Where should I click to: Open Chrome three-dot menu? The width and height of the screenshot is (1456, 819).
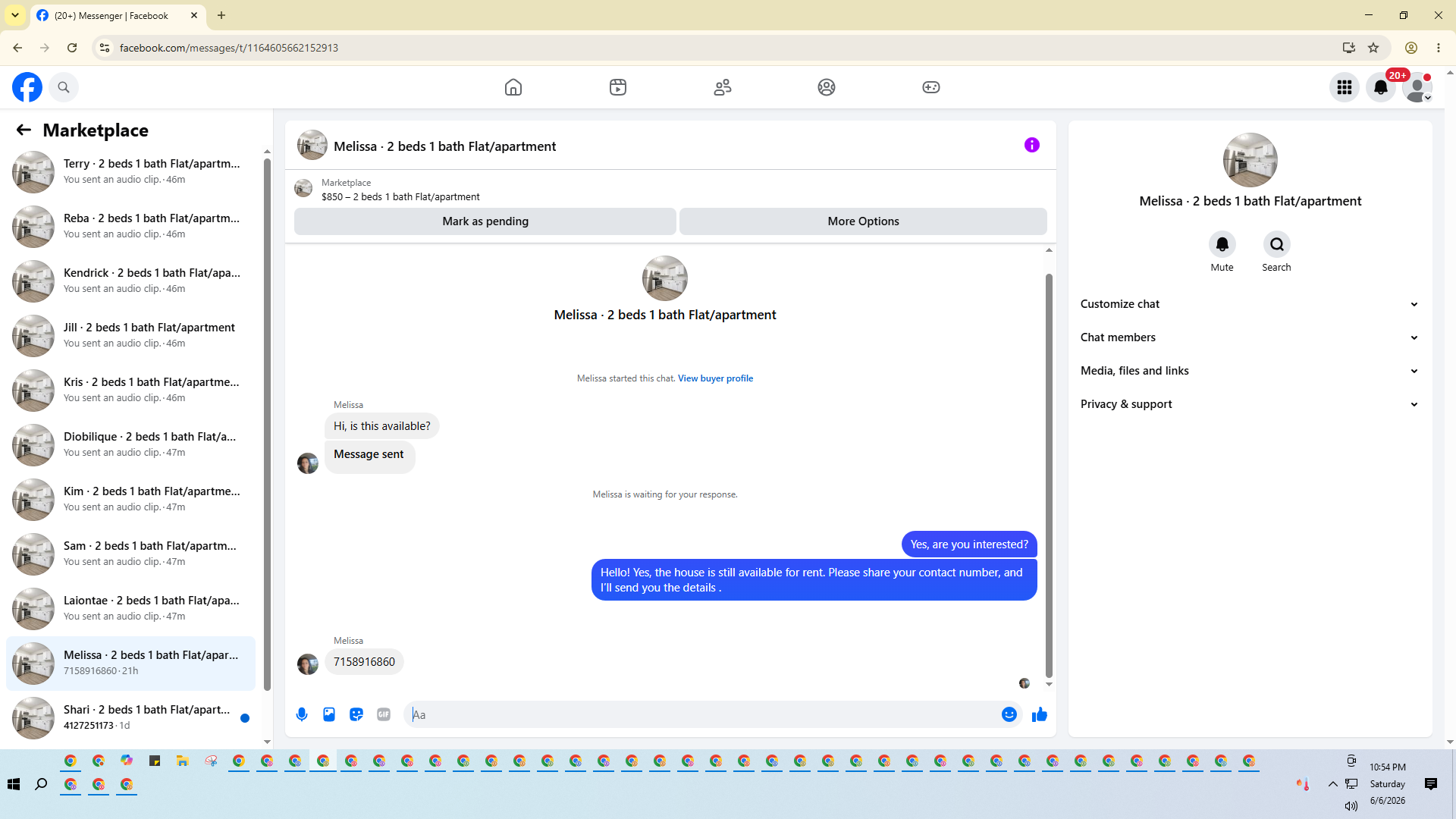[1439, 48]
